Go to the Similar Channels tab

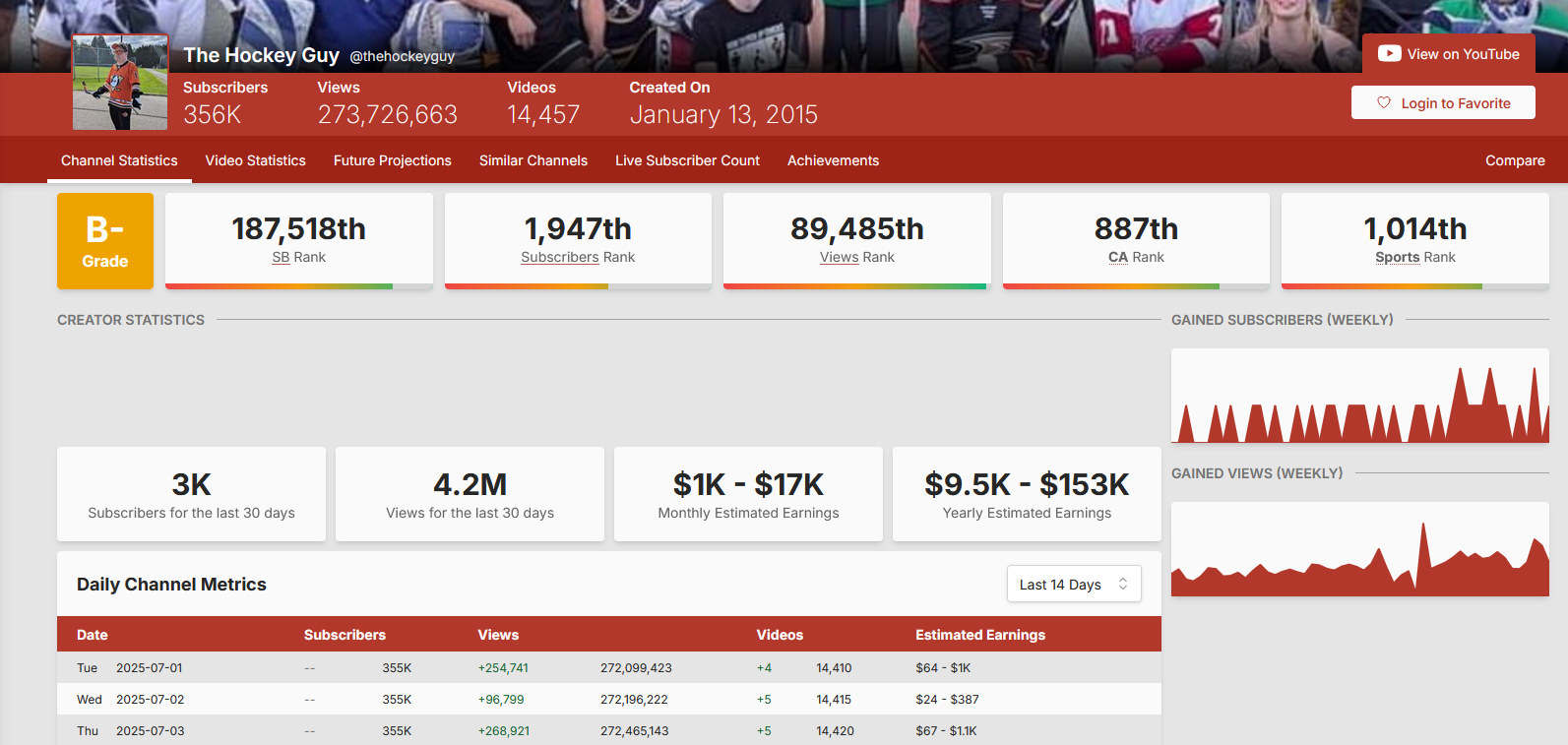tap(533, 160)
